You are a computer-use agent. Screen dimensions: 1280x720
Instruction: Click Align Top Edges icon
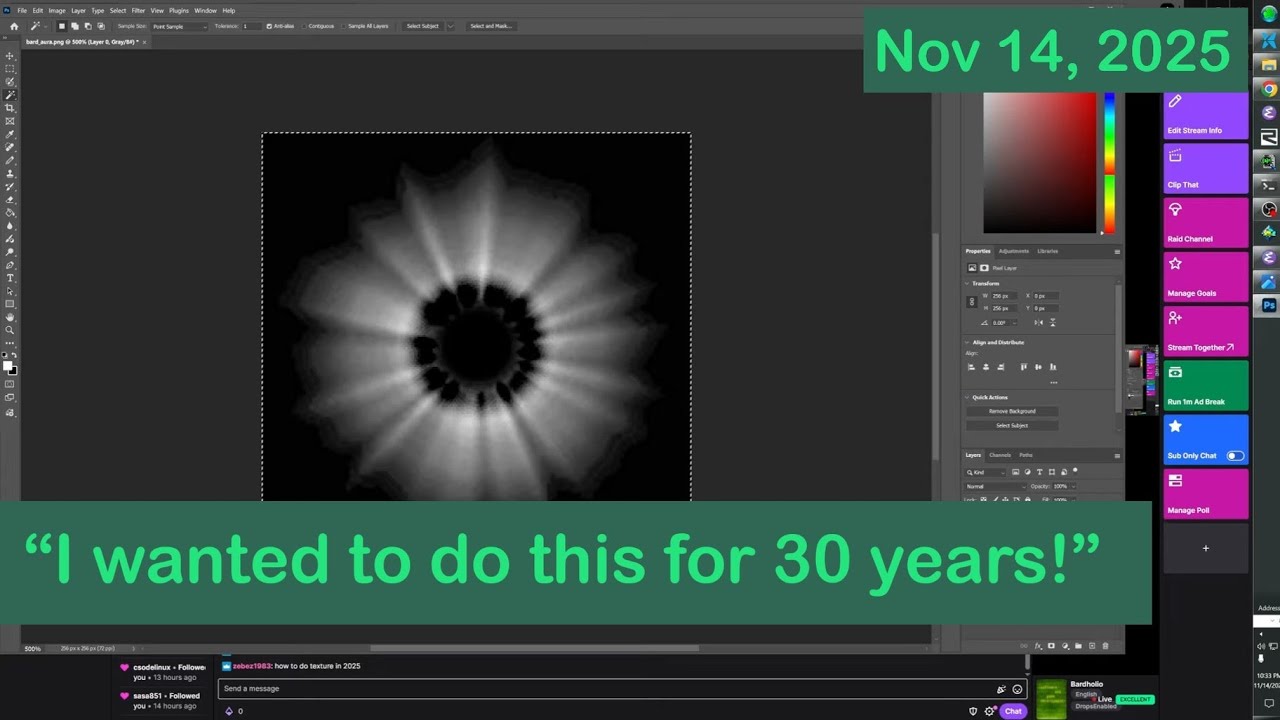1024,367
